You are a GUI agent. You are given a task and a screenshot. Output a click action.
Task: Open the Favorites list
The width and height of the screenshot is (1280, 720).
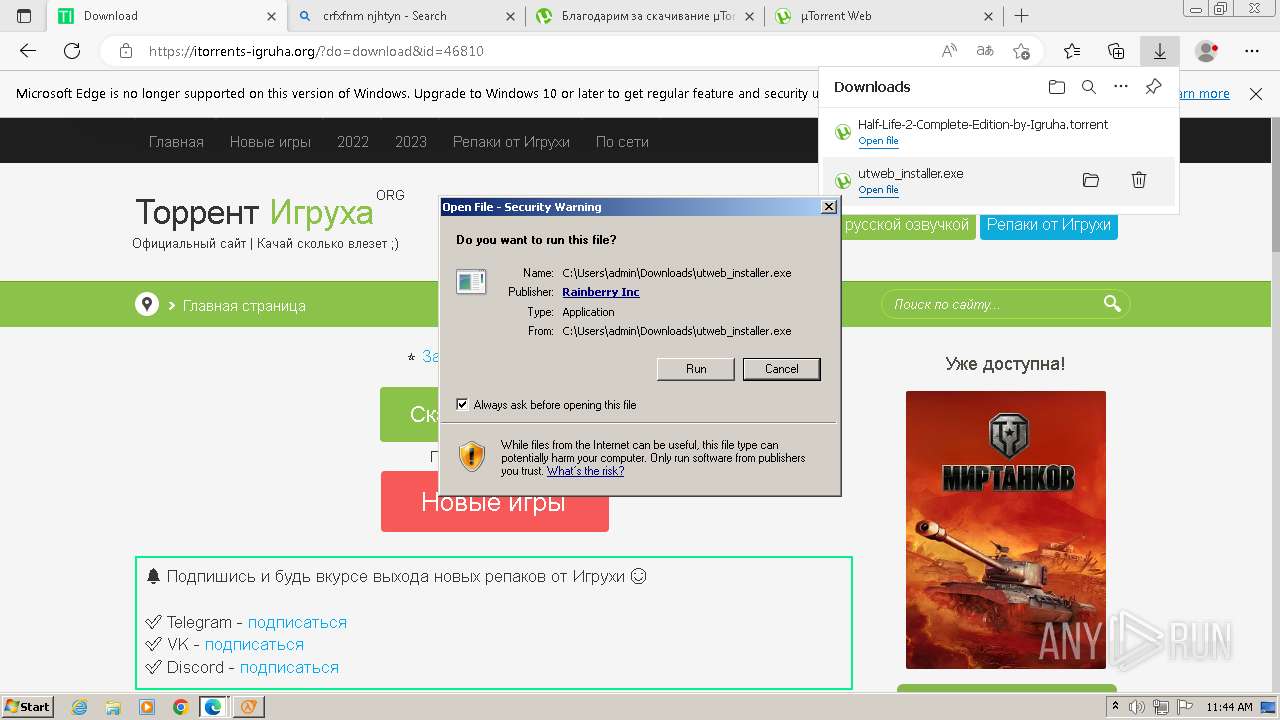[x=1072, y=51]
